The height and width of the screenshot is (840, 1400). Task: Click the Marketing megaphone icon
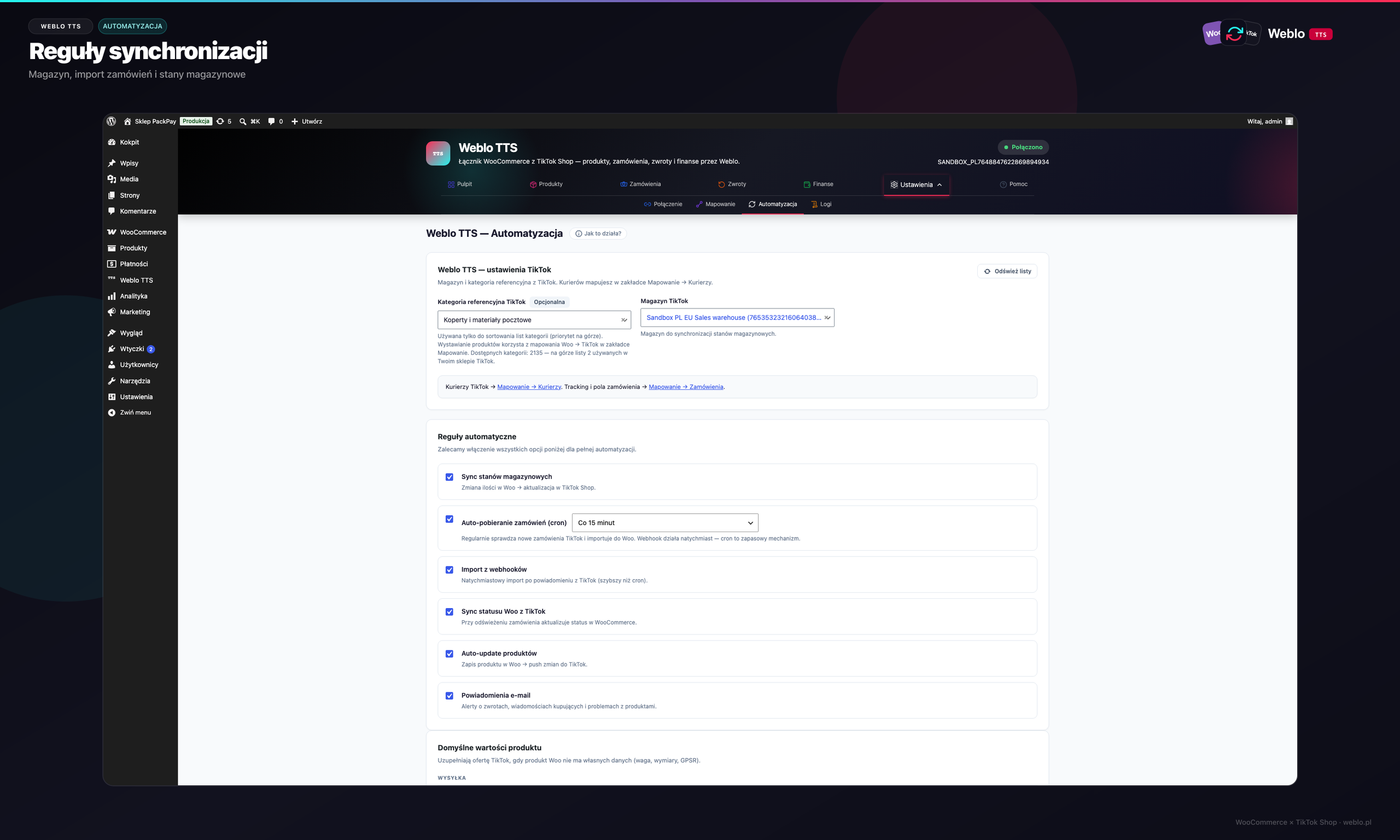(112, 312)
